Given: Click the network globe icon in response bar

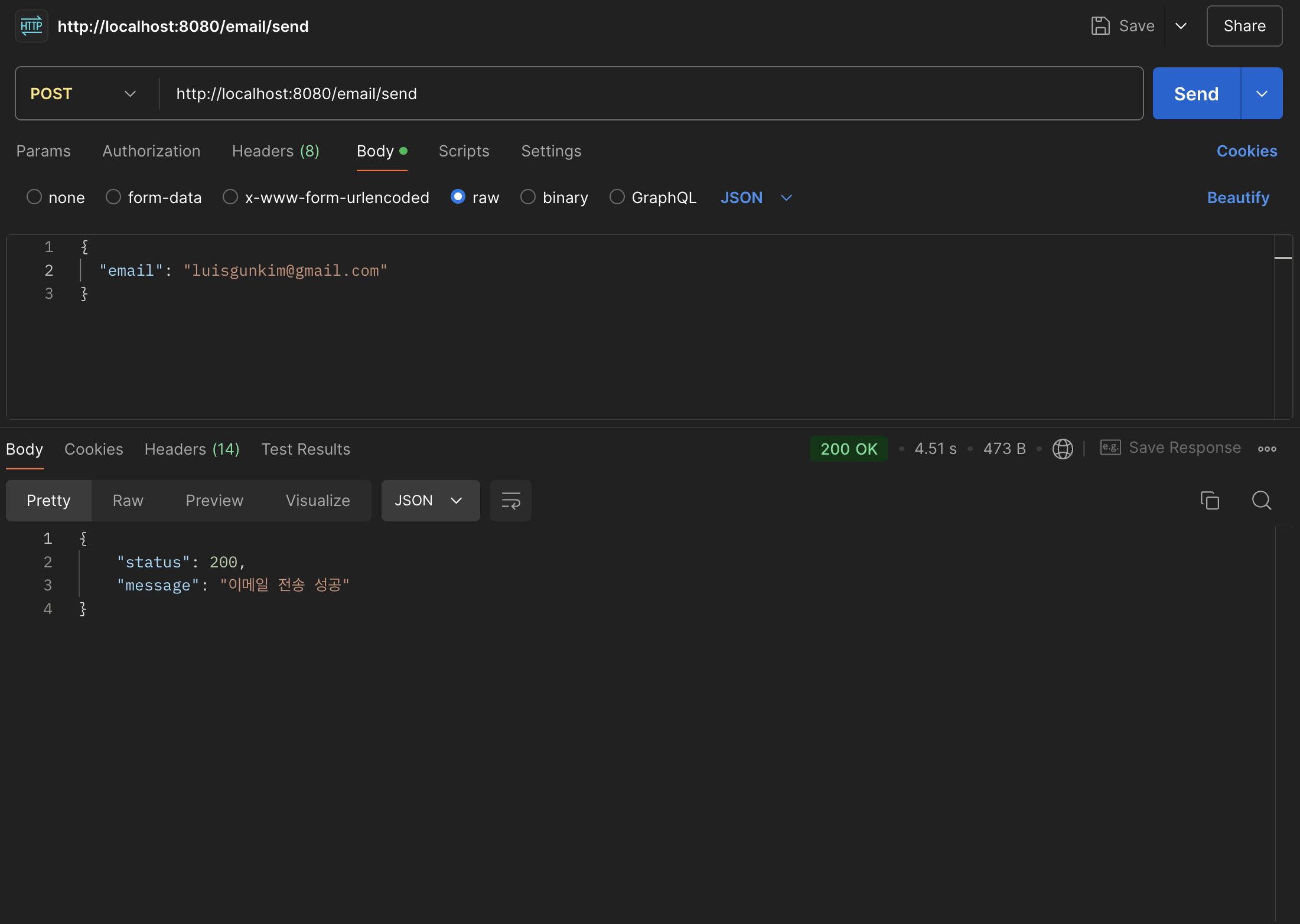Looking at the screenshot, I should click(x=1063, y=449).
